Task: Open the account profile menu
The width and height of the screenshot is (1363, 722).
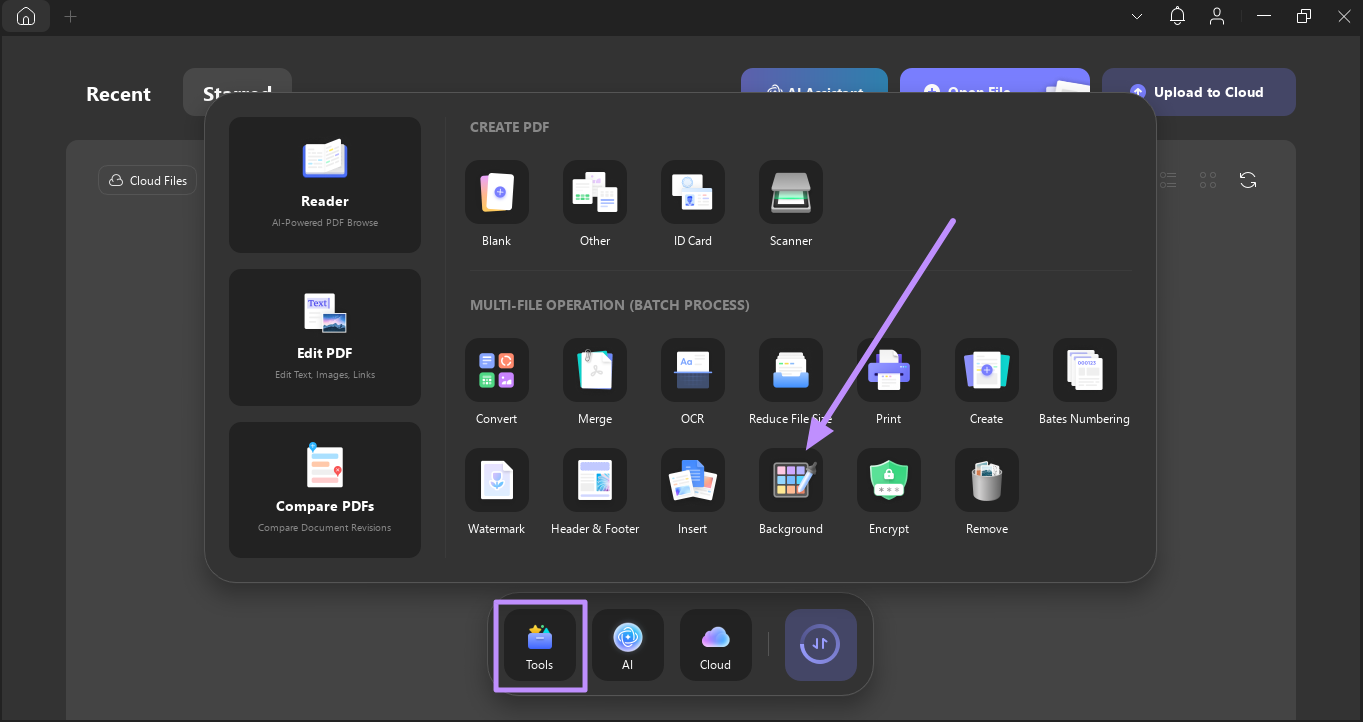Action: coord(1217,16)
